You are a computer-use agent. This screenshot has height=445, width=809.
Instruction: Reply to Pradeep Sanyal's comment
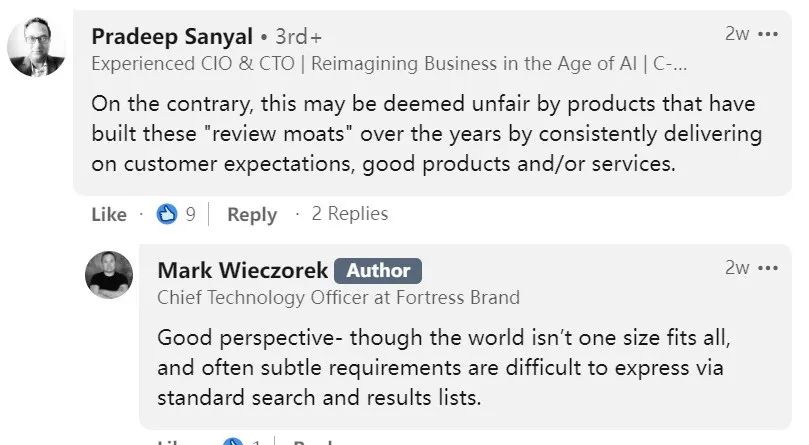251,214
